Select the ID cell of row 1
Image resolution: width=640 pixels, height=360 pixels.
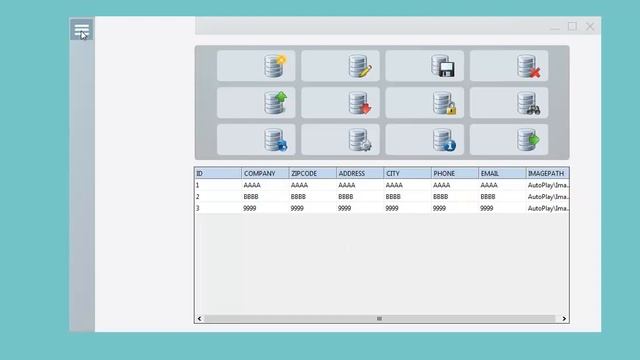coord(218,185)
